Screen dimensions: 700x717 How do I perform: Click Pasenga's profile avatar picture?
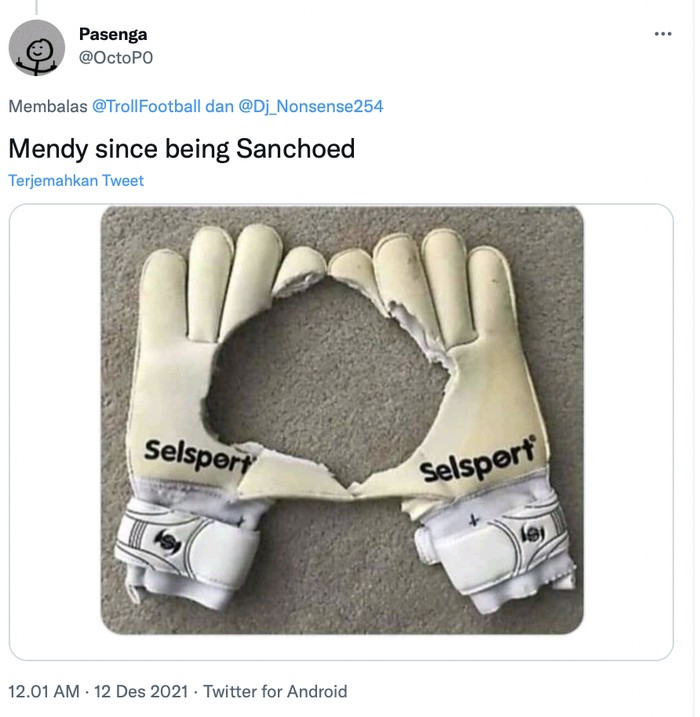pos(37,47)
